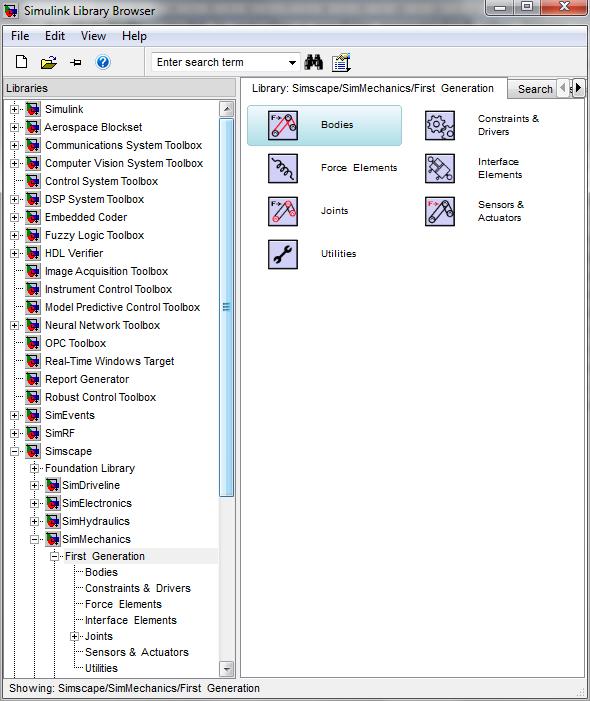Click the scroll down arrow in Libraries
The image size is (590, 701).
point(227,669)
